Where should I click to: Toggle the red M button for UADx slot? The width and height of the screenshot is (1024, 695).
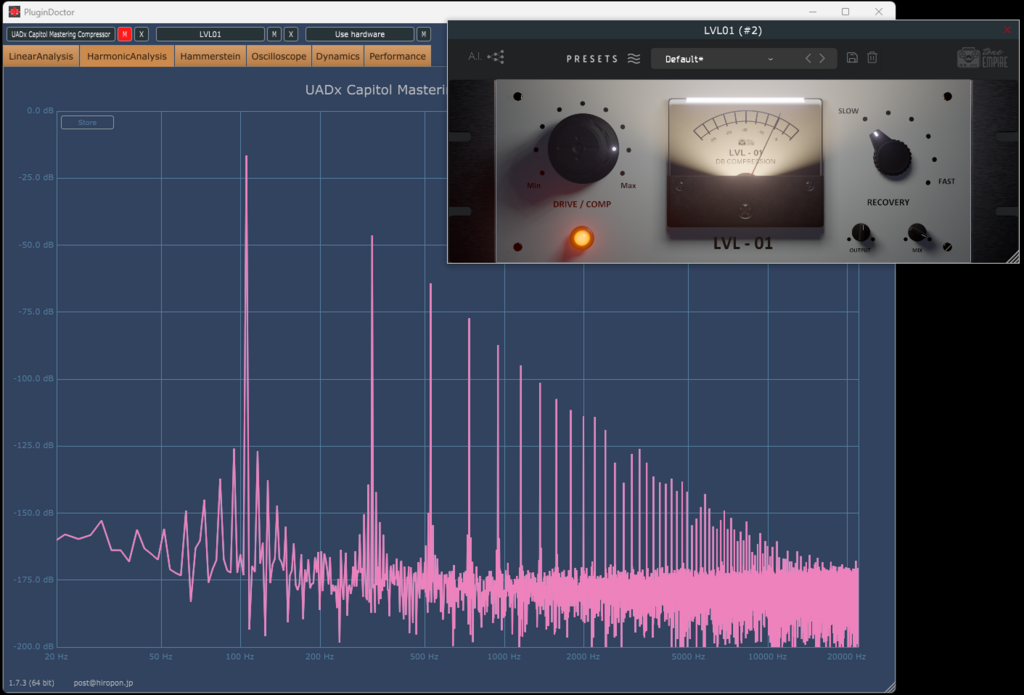(x=124, y=34)
